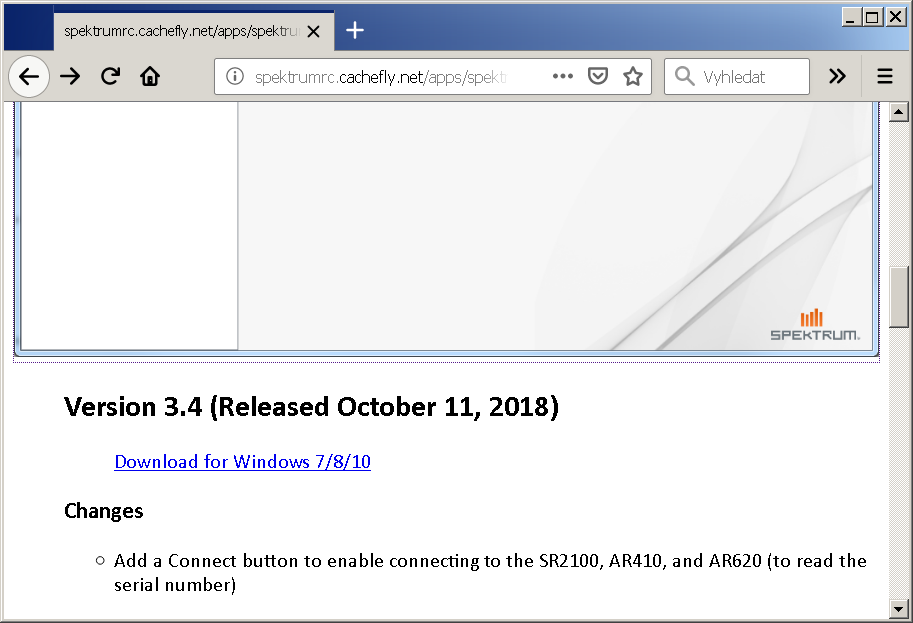This screenshot has height=623, width=913.
Task: Save the page to Pocket
Action: (598, 77)
